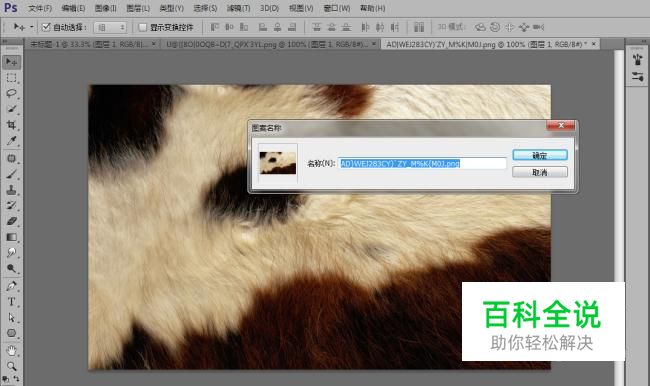This screenshot has height=386, width=650.
Task: Select the Crop tool
Action: pyautogui.click(x=12, y=125)
